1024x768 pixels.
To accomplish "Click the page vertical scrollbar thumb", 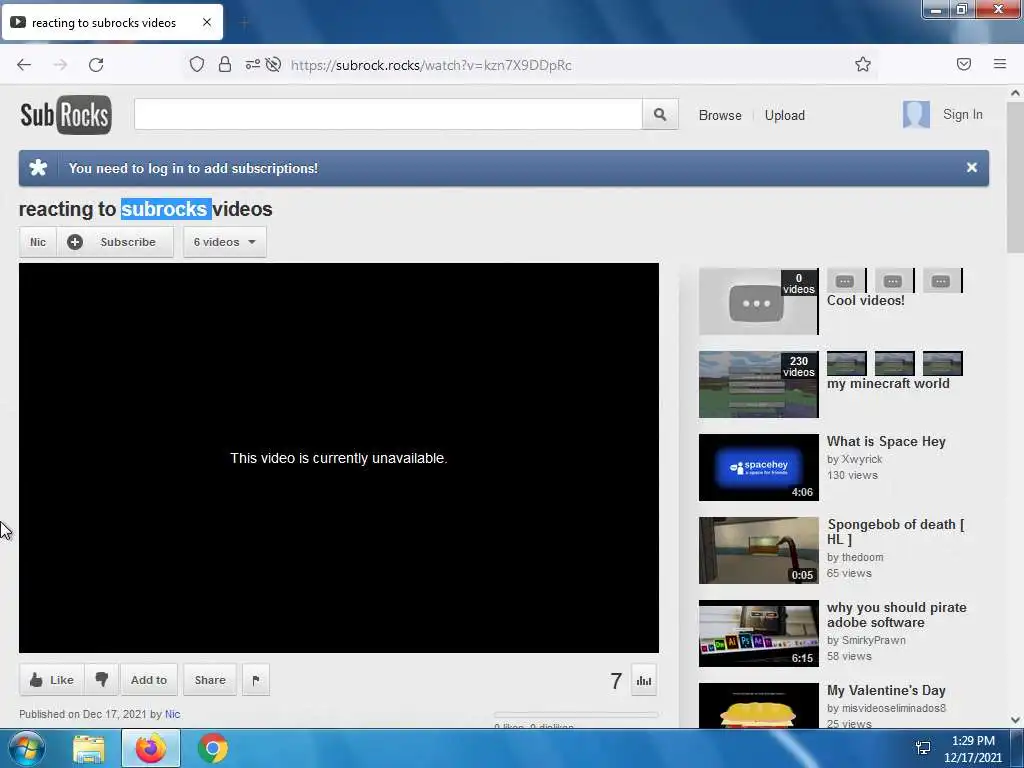I will [1015, 176].
